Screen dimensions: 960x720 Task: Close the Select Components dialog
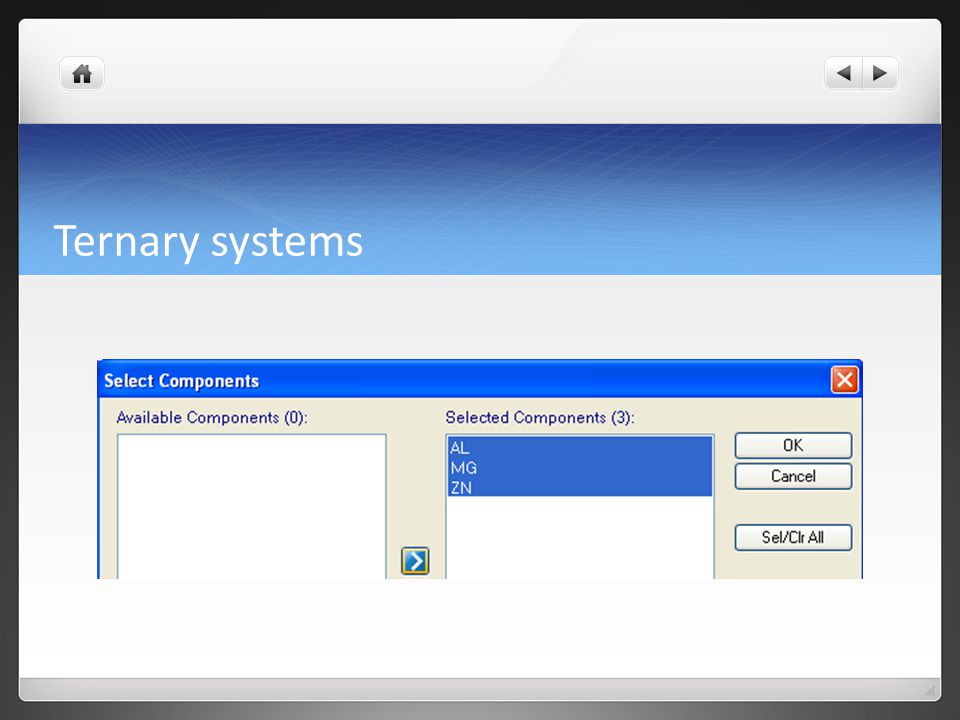click(x=844, y=380)
